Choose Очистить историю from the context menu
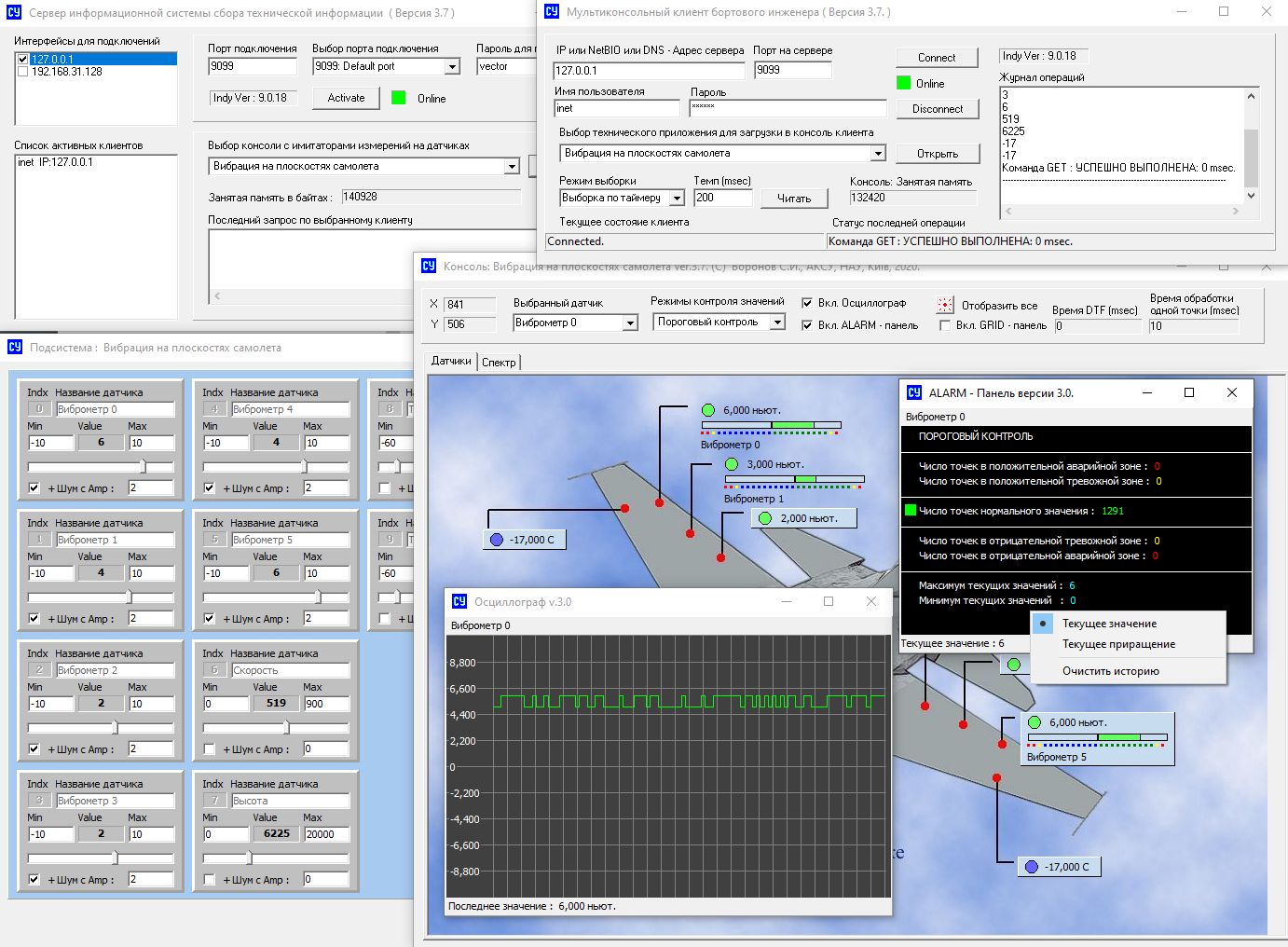This screenshot has width=1288, height=947. [x=1110, y=671]
